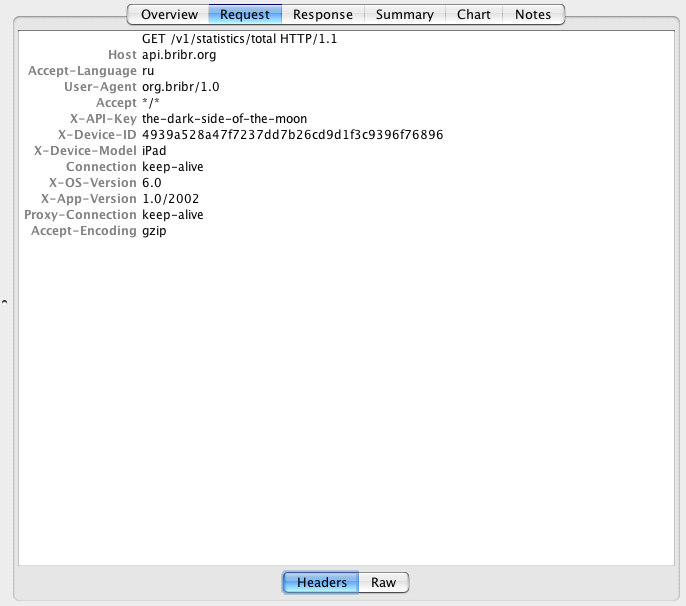The image size is (686, 606).
Task: Select the X-Device-Model header label
Action: coord(85,151)
